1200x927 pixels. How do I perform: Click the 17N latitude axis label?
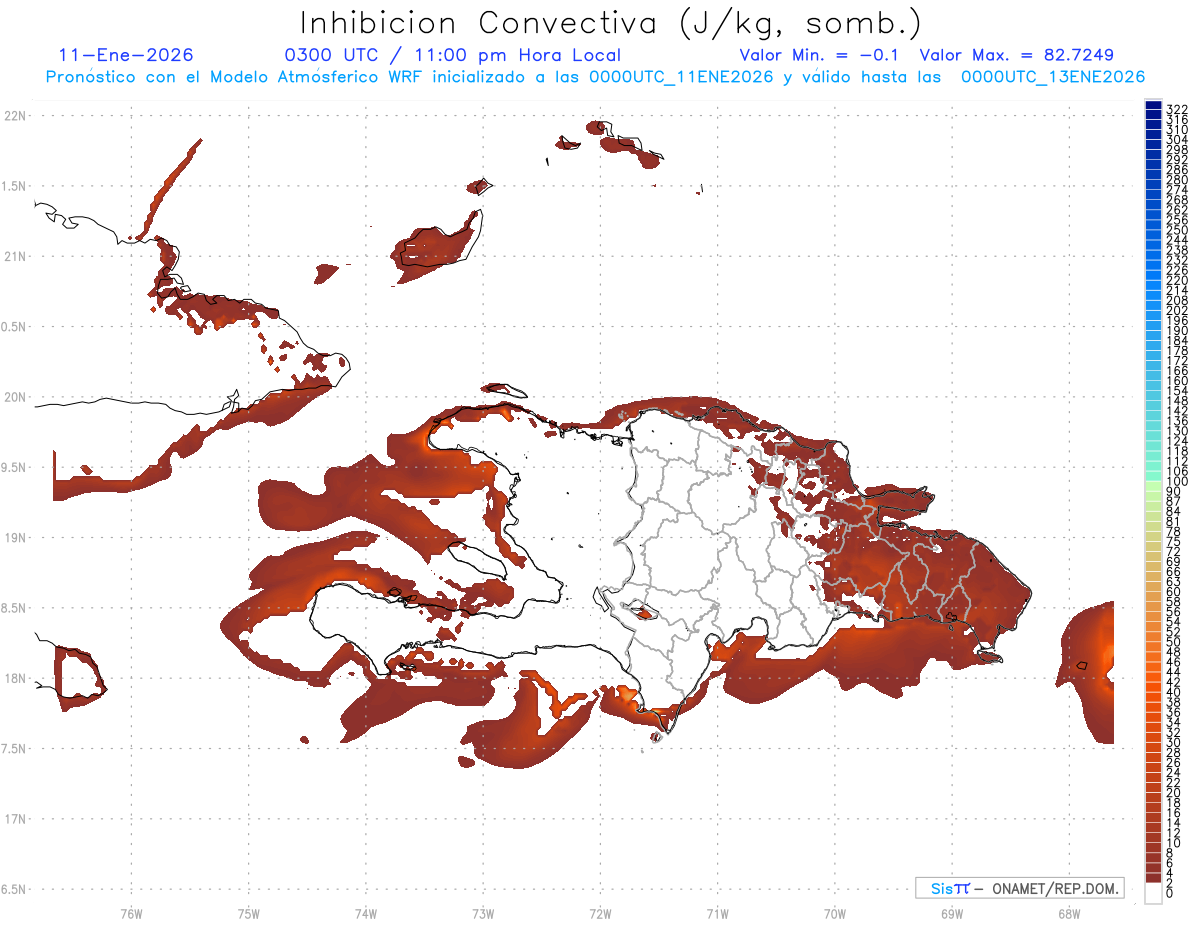point(15,819)
